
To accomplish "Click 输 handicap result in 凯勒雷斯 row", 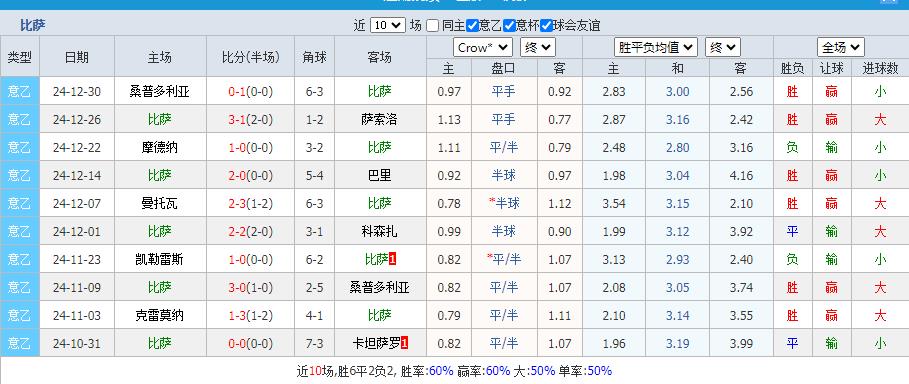I will tap(831, 259).
